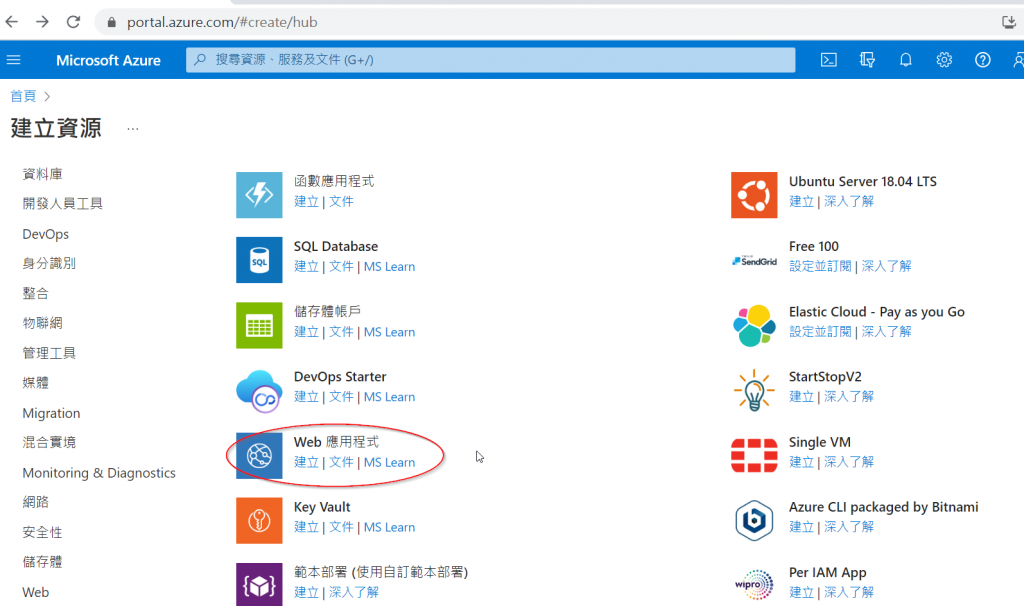
Task: Click 建立 under StartStopV2
Action: [x=801, y=397]
